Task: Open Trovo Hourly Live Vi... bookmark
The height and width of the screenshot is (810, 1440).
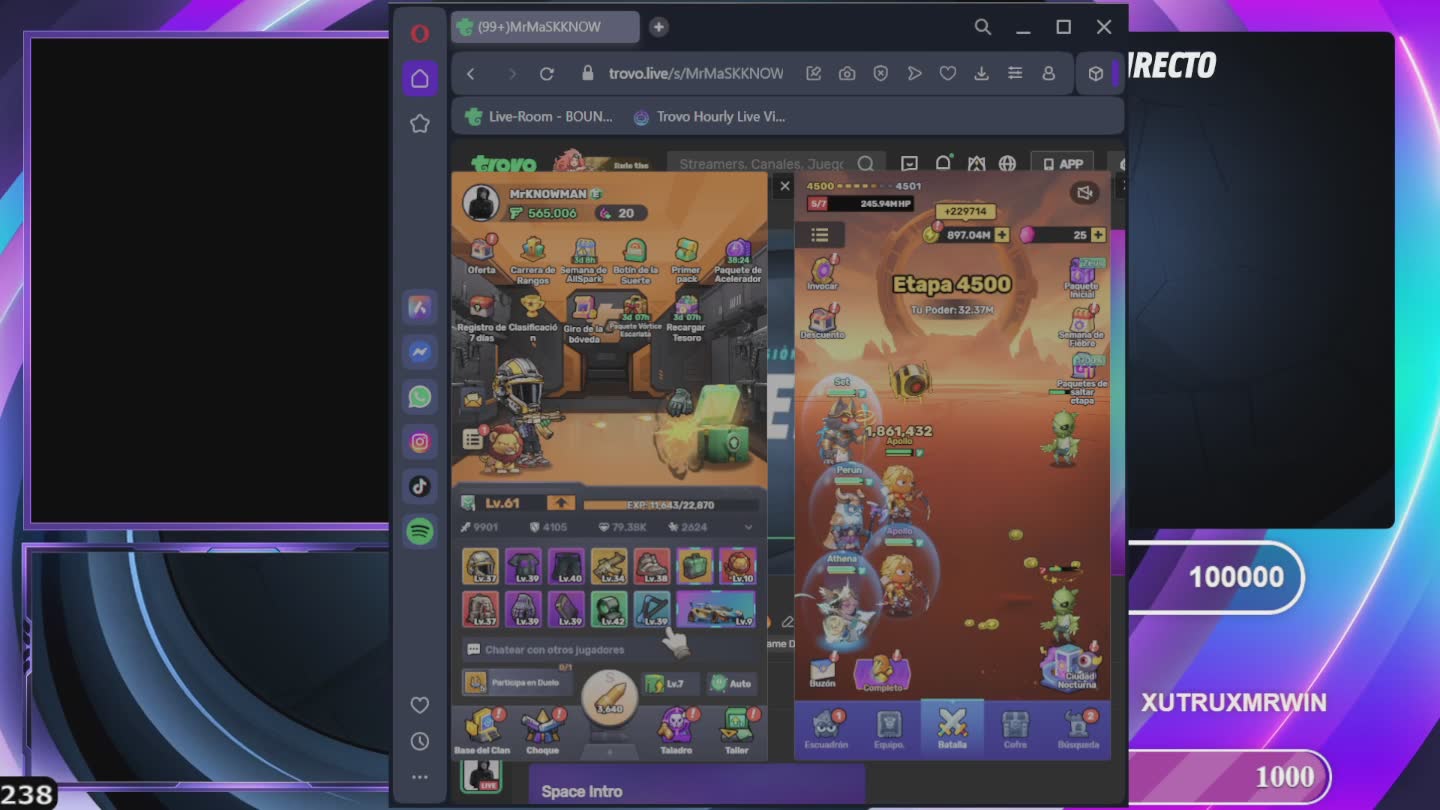Action: point(710,117)
